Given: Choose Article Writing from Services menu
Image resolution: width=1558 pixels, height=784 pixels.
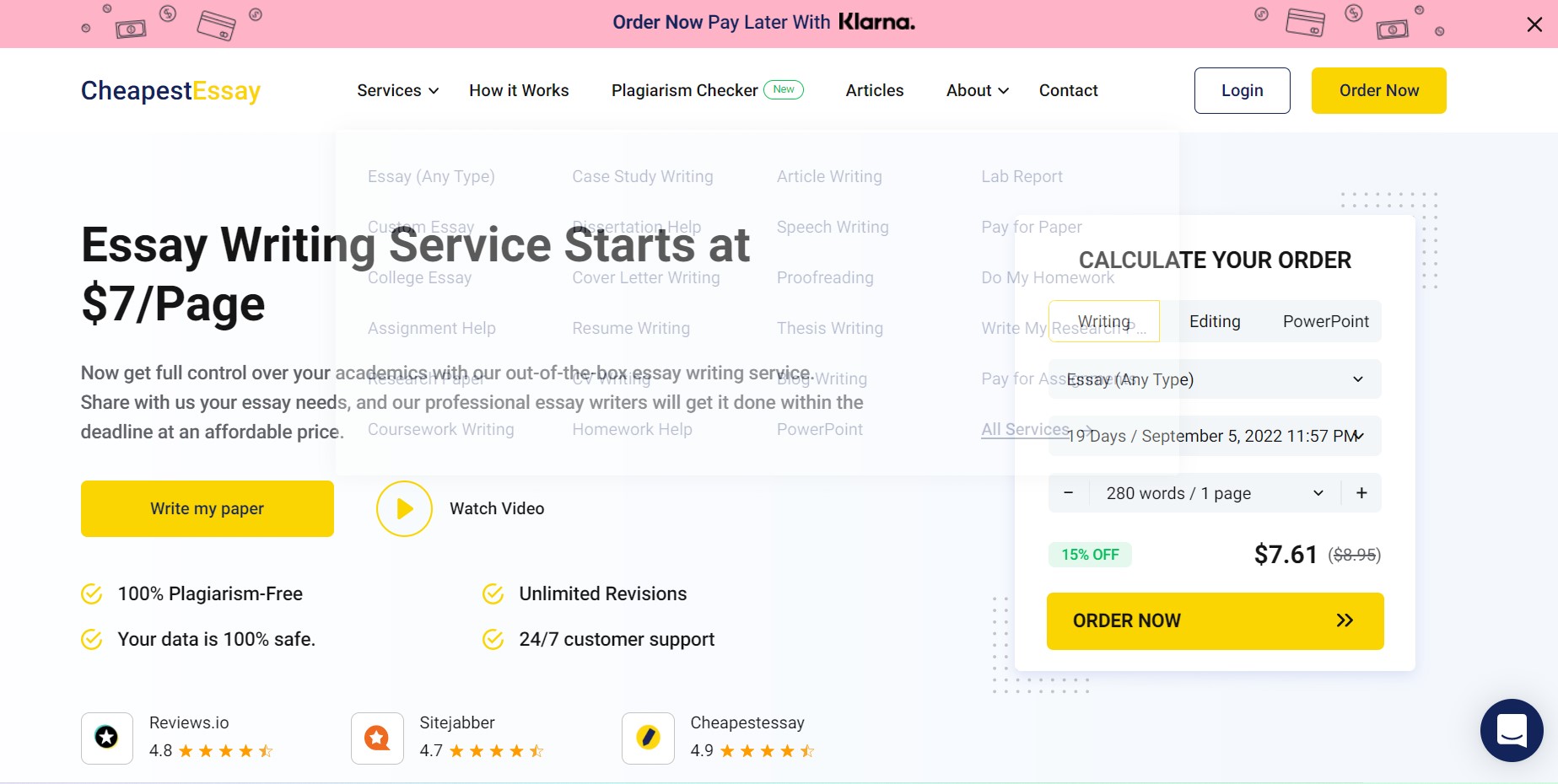Looking at the screenshot, I should pyautogui.click(x=829, y=176).
